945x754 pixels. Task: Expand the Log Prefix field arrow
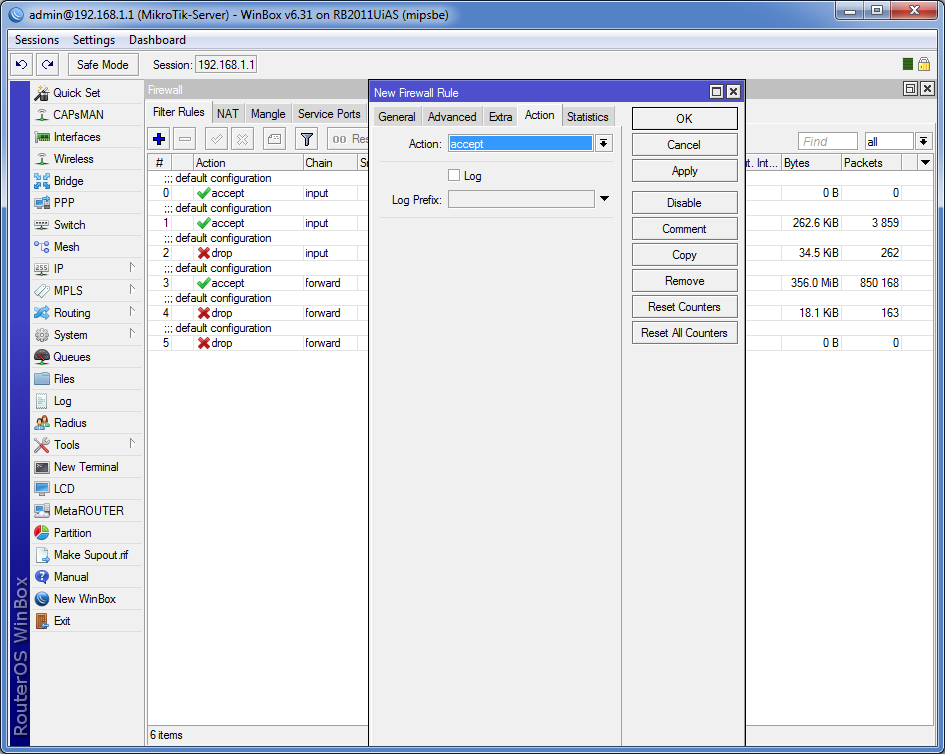(604, 199)
